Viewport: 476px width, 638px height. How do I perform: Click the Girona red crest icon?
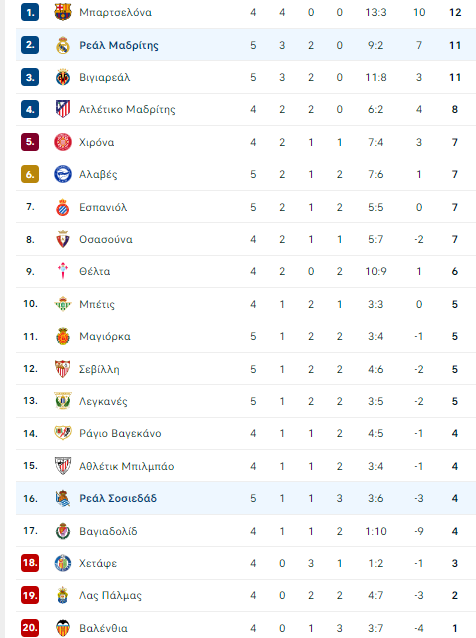coord(63,142)
